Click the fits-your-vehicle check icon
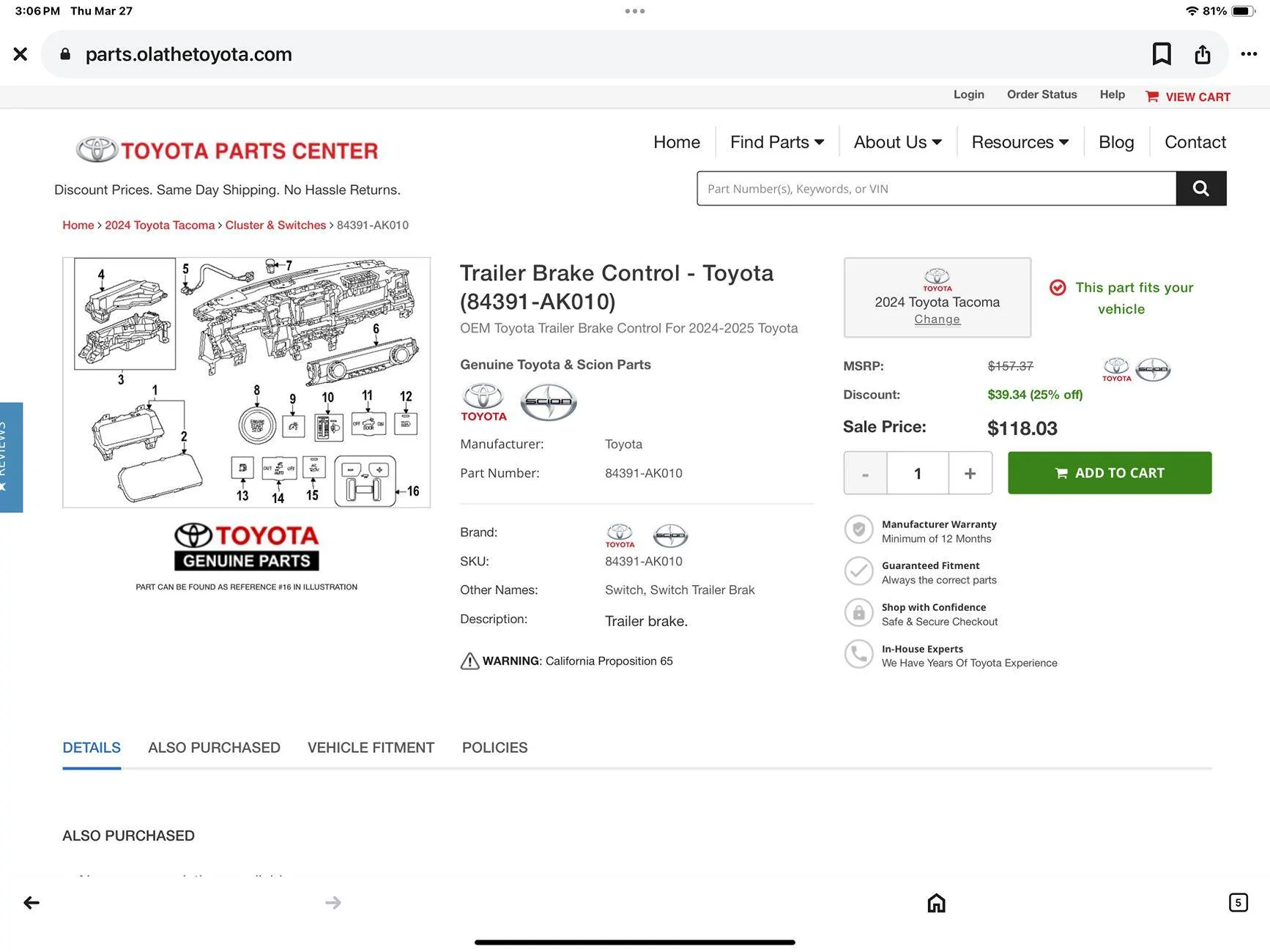Screen dimensions: 1270x952 [1058, 287]
